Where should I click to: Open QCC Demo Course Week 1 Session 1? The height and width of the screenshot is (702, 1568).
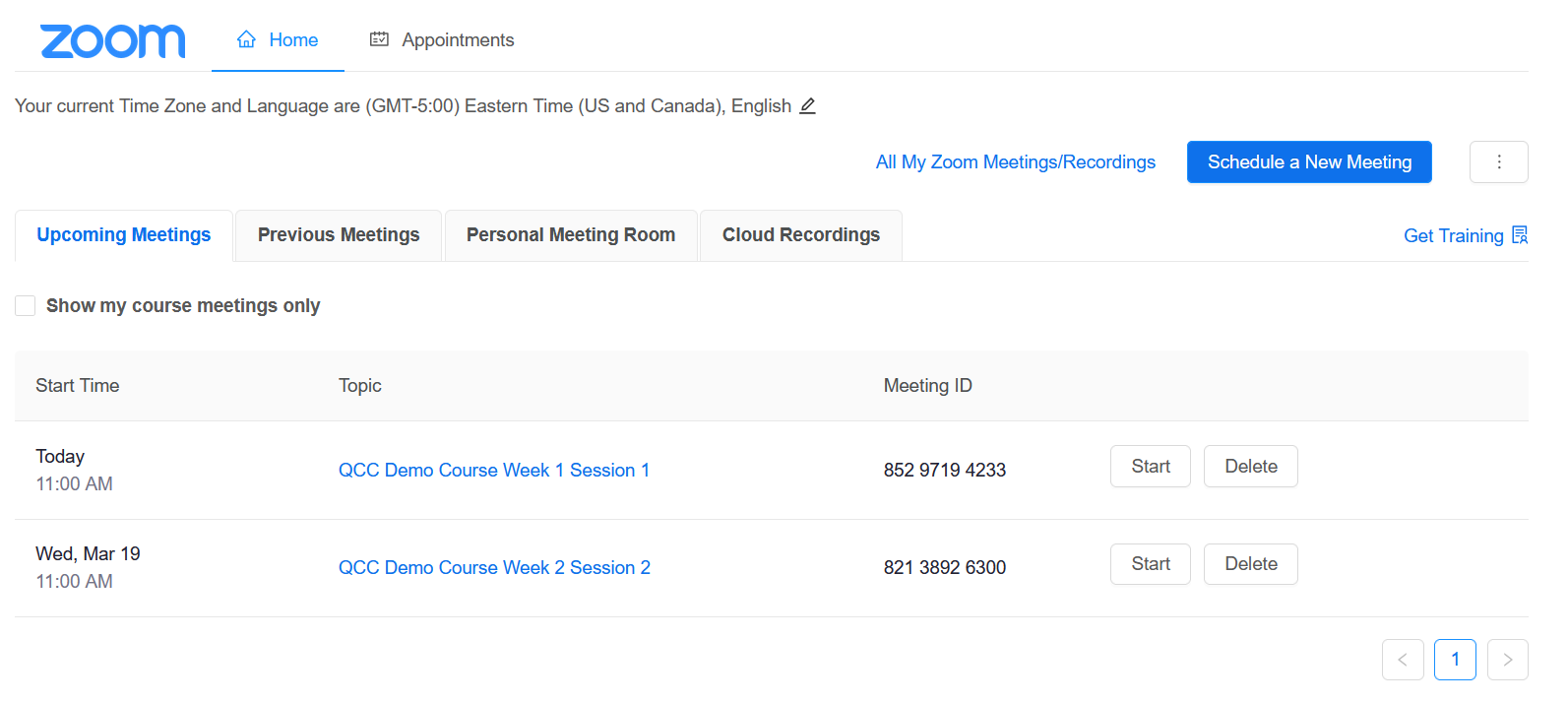click(x=494, y=471)
